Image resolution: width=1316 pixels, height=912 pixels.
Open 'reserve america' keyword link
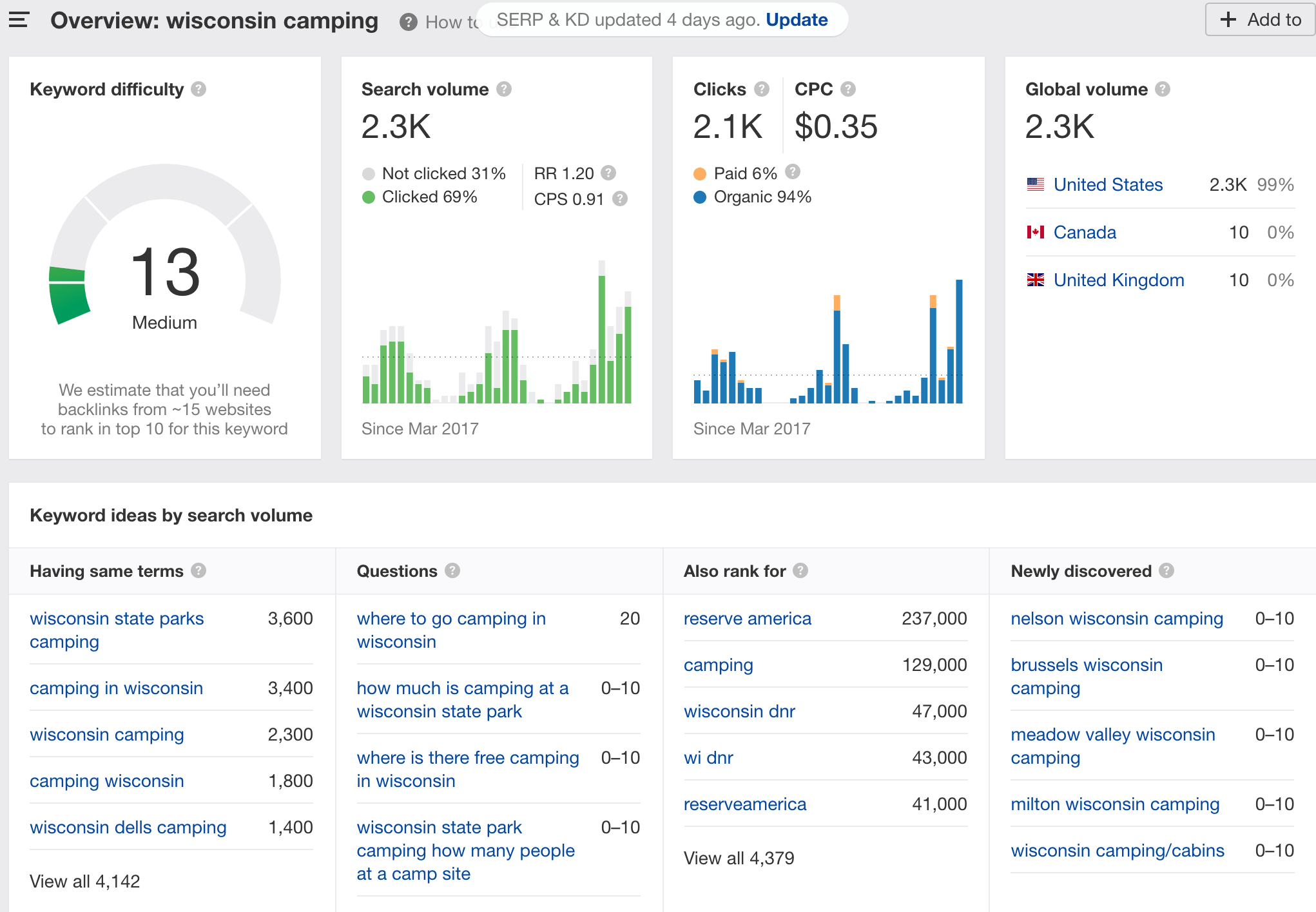pyautogui.click(x=747, y=619)
